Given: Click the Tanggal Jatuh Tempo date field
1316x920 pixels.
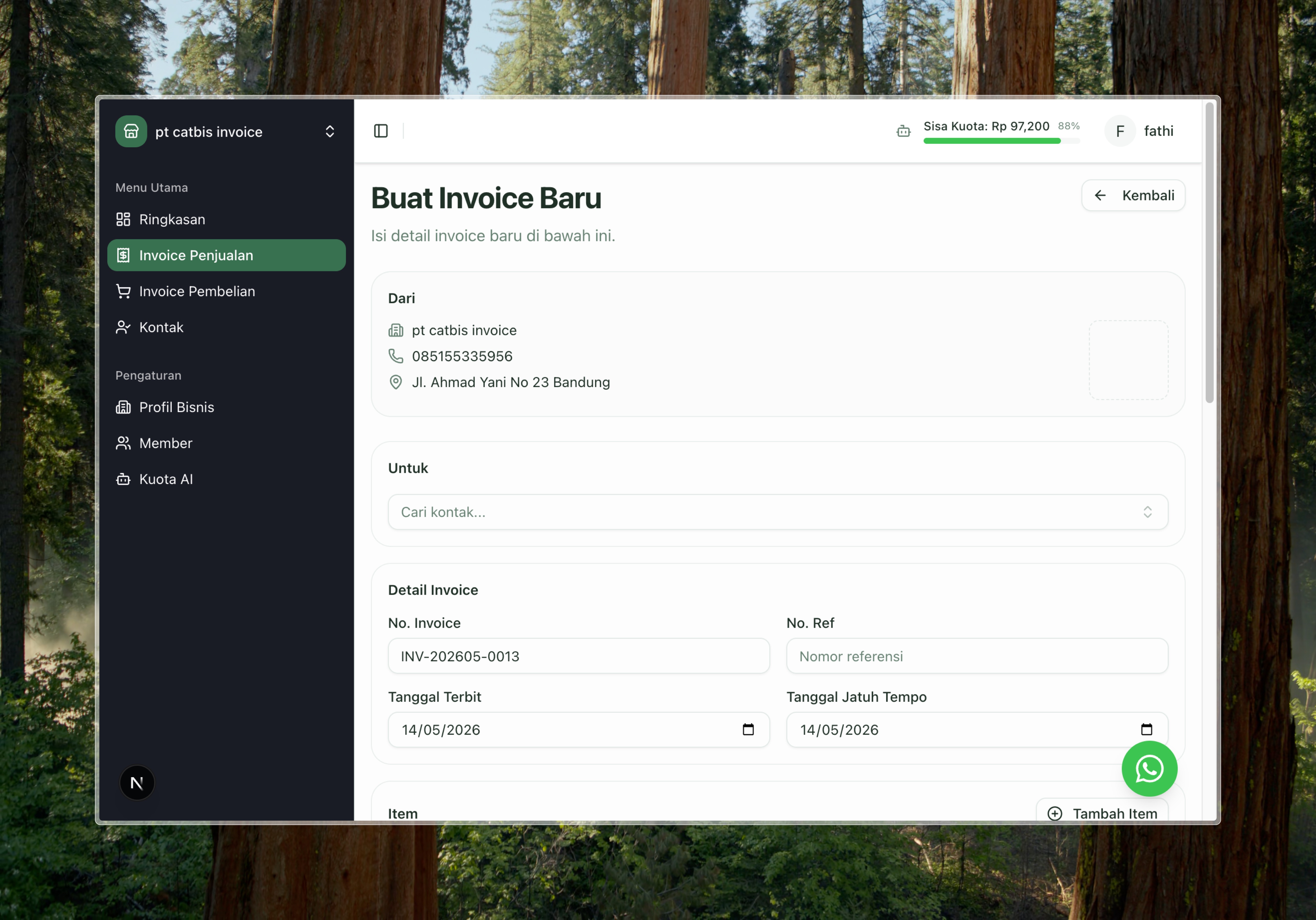Looking at the screenshot, I should point(977,730).
